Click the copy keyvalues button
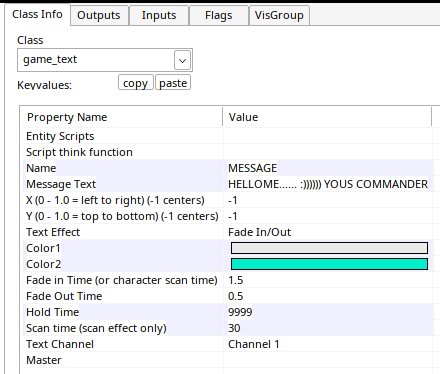 click(x=135, y=83)
